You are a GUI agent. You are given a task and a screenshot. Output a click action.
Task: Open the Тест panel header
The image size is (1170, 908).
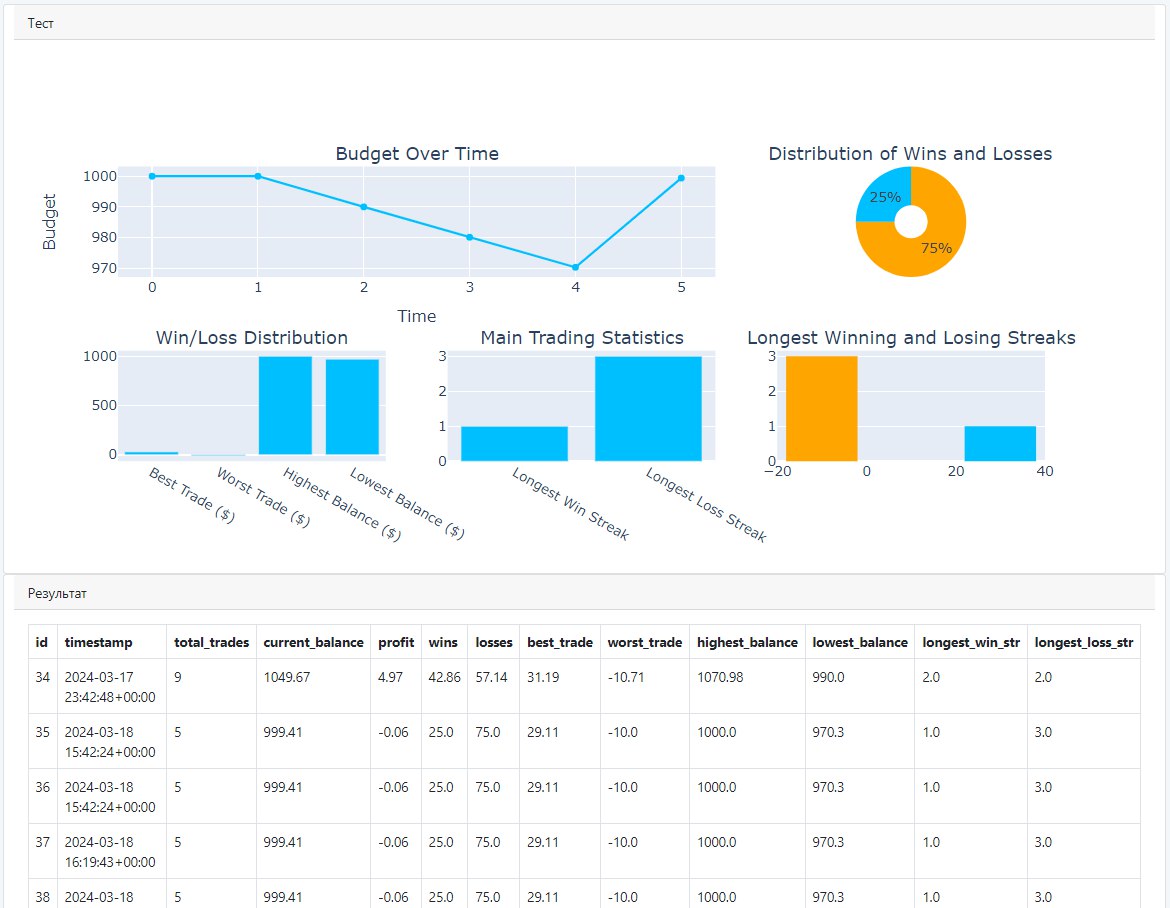click(x=41, y=23)
